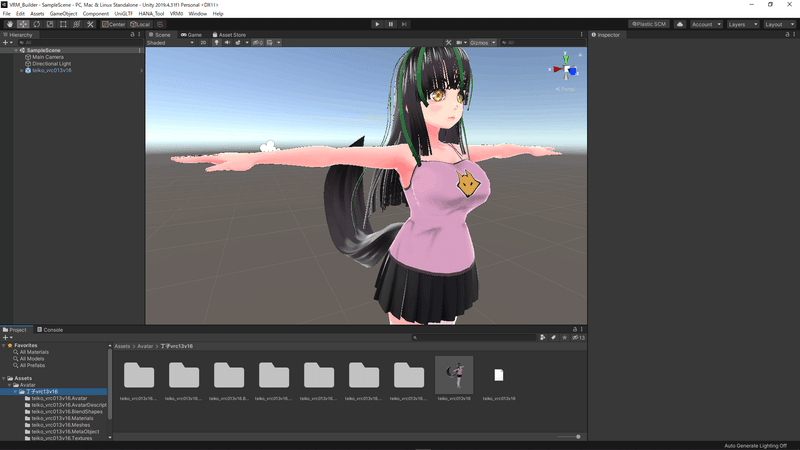Click Avatar in Project breadcrumb
Screen dimensions: 800x450
click(145, 346)
